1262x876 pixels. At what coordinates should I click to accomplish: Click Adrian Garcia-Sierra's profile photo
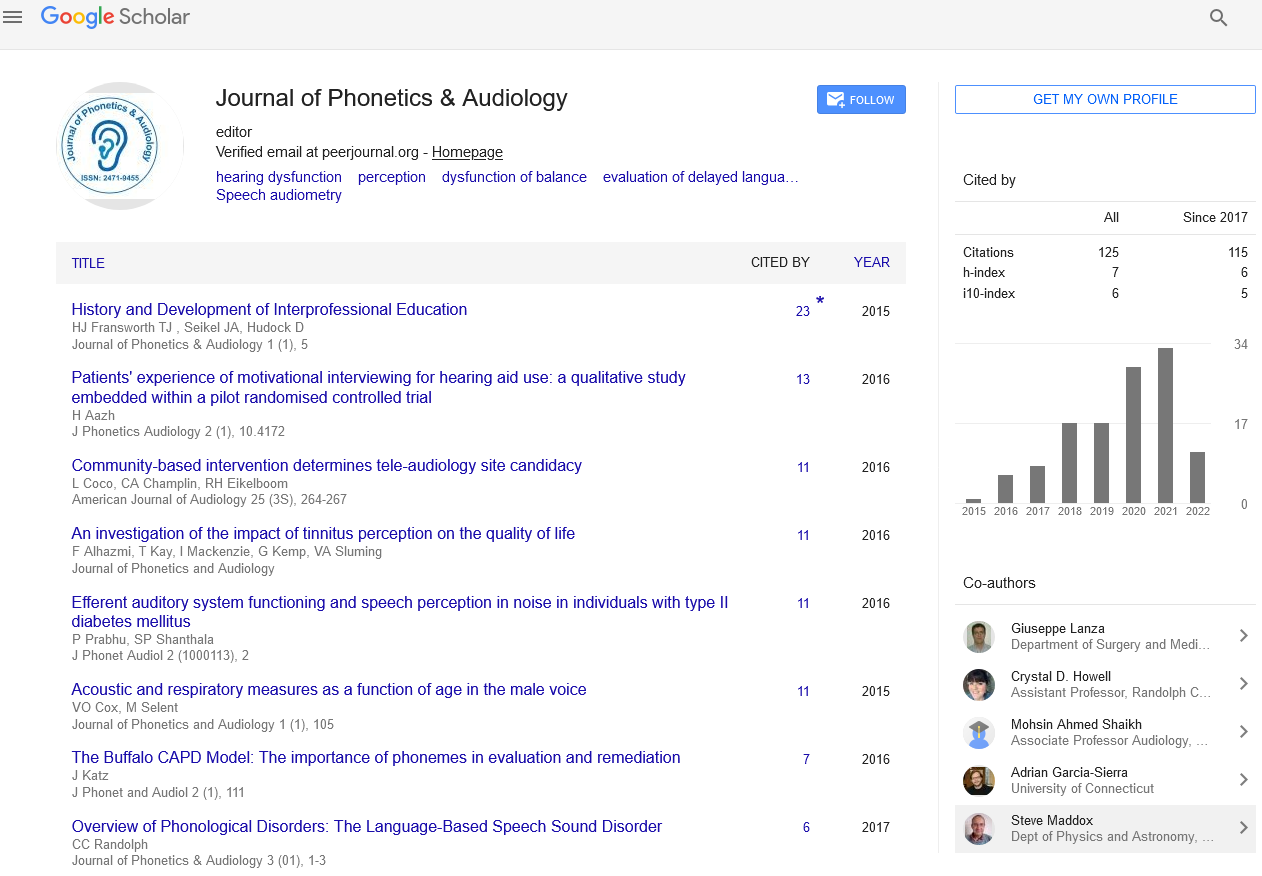coord(979,781)
